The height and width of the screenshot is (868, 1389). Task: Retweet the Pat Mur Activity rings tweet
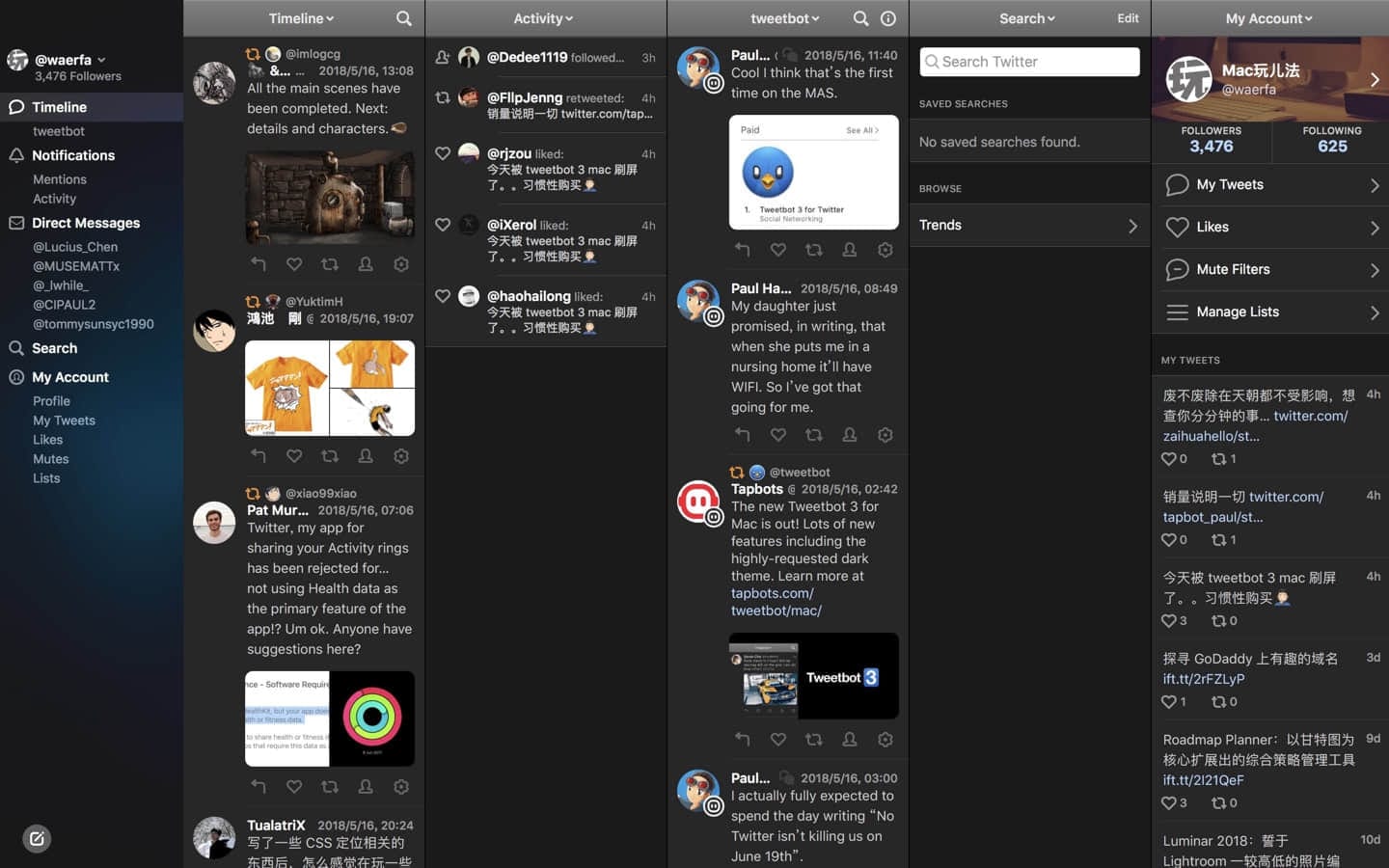[330, 786]
